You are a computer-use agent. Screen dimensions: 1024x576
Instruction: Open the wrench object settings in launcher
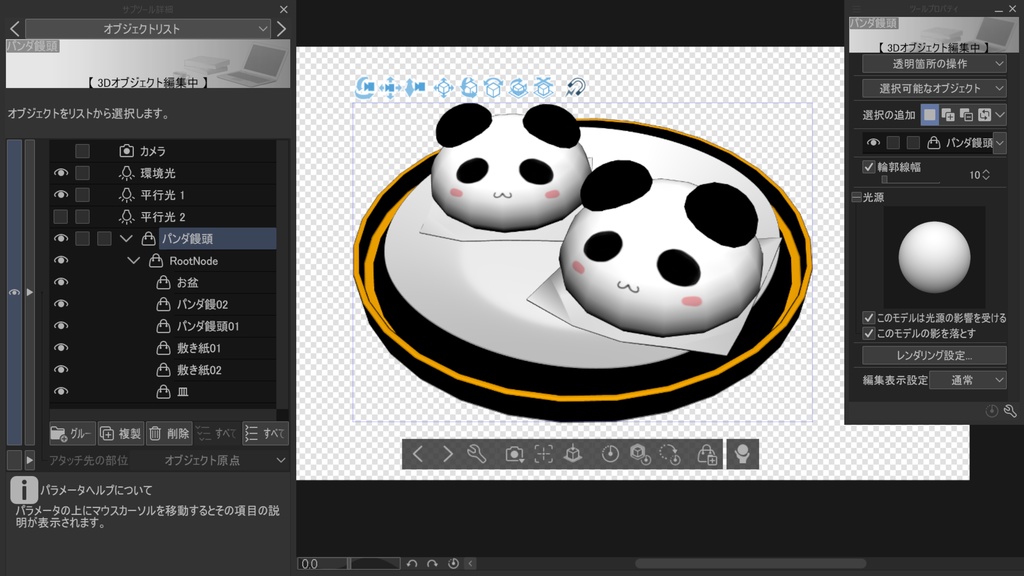point(477,454)
